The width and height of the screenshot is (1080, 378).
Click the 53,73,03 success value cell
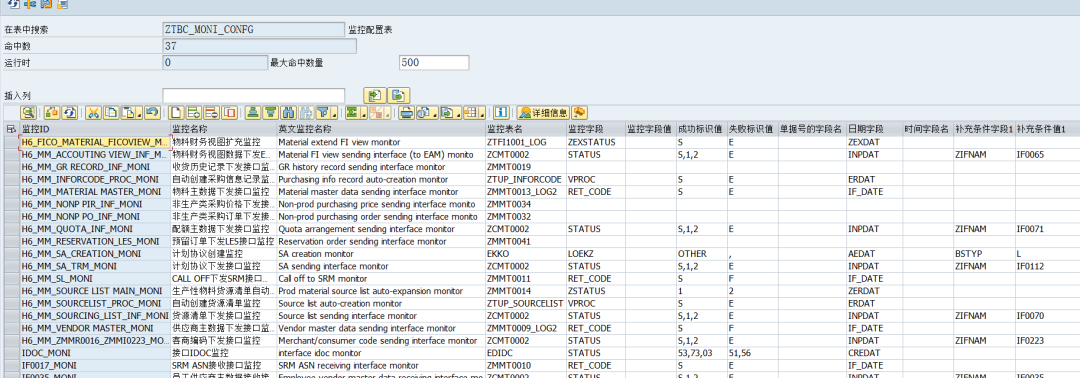tap(701, 353)
